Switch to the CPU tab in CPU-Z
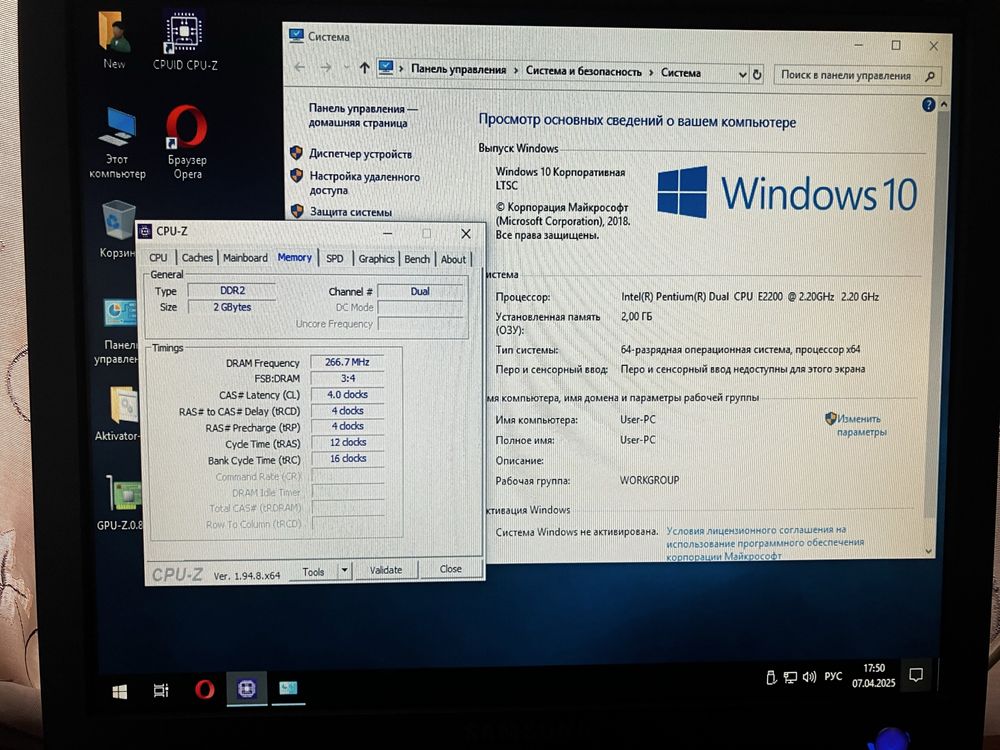Viewport: 1000px width, 750px height. click(158, 258)
